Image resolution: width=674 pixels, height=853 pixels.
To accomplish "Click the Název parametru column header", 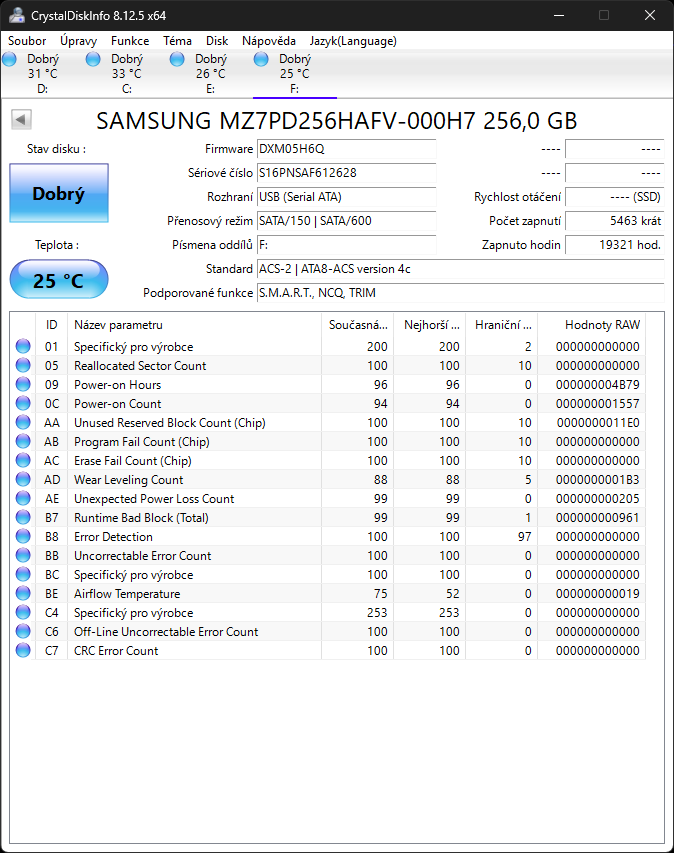I will pos(194,325).
